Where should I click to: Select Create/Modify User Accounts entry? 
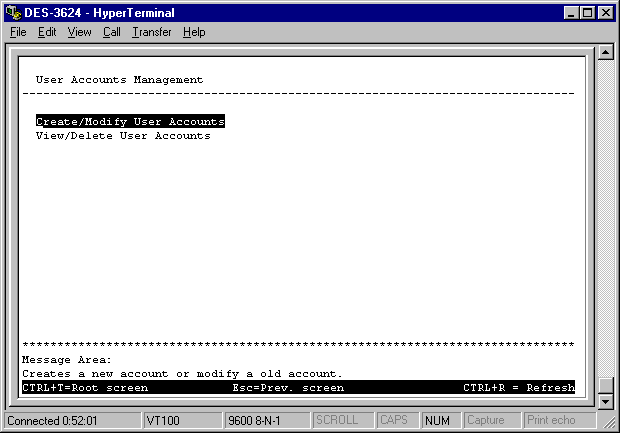click(x=130, y=121)
